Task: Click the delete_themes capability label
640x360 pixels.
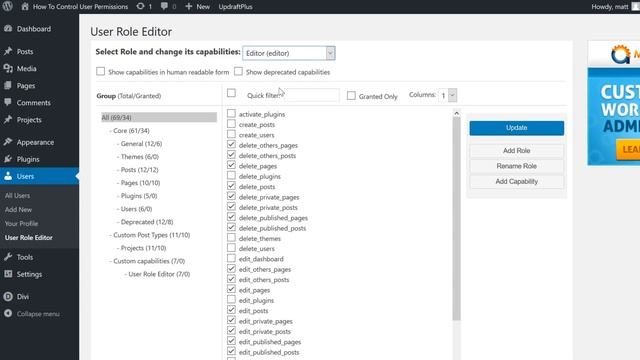Action: [260, 238]
